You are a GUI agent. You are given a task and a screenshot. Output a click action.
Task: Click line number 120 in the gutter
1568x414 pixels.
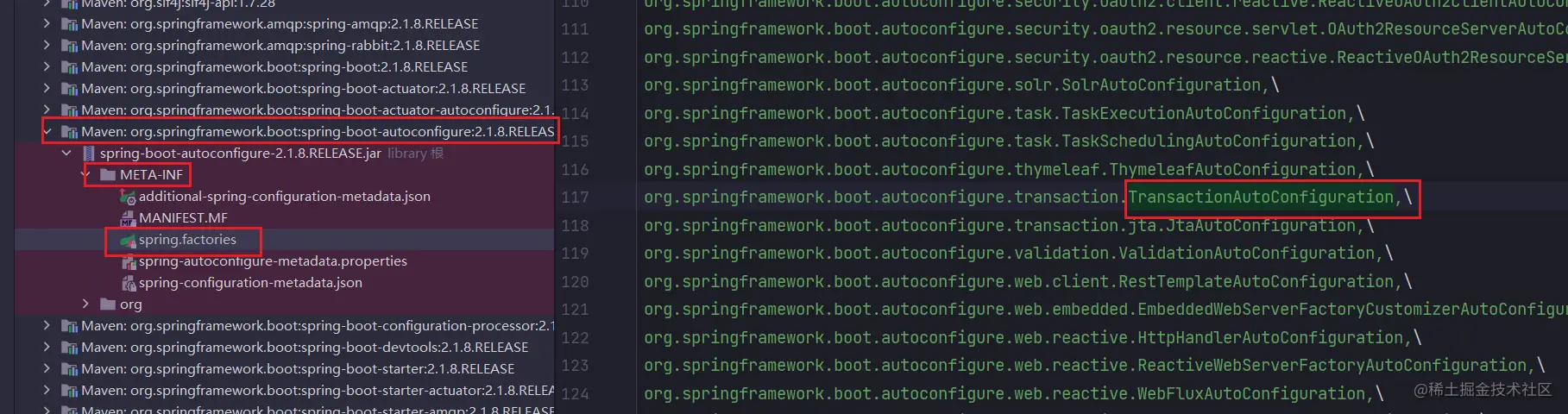coord(575,282)
